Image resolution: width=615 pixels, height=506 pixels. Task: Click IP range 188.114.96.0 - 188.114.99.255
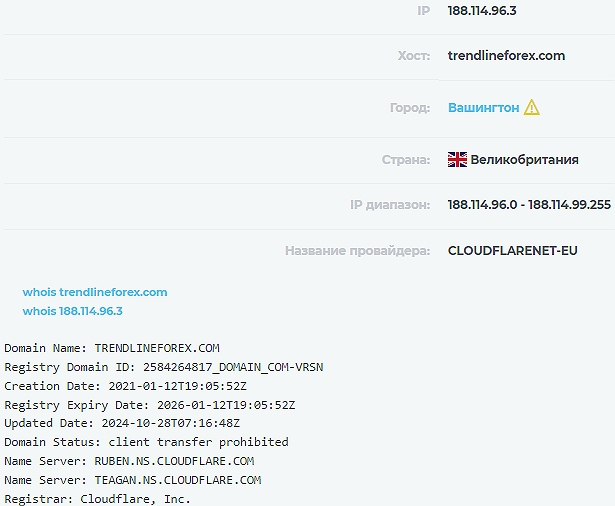pos(529,204)
